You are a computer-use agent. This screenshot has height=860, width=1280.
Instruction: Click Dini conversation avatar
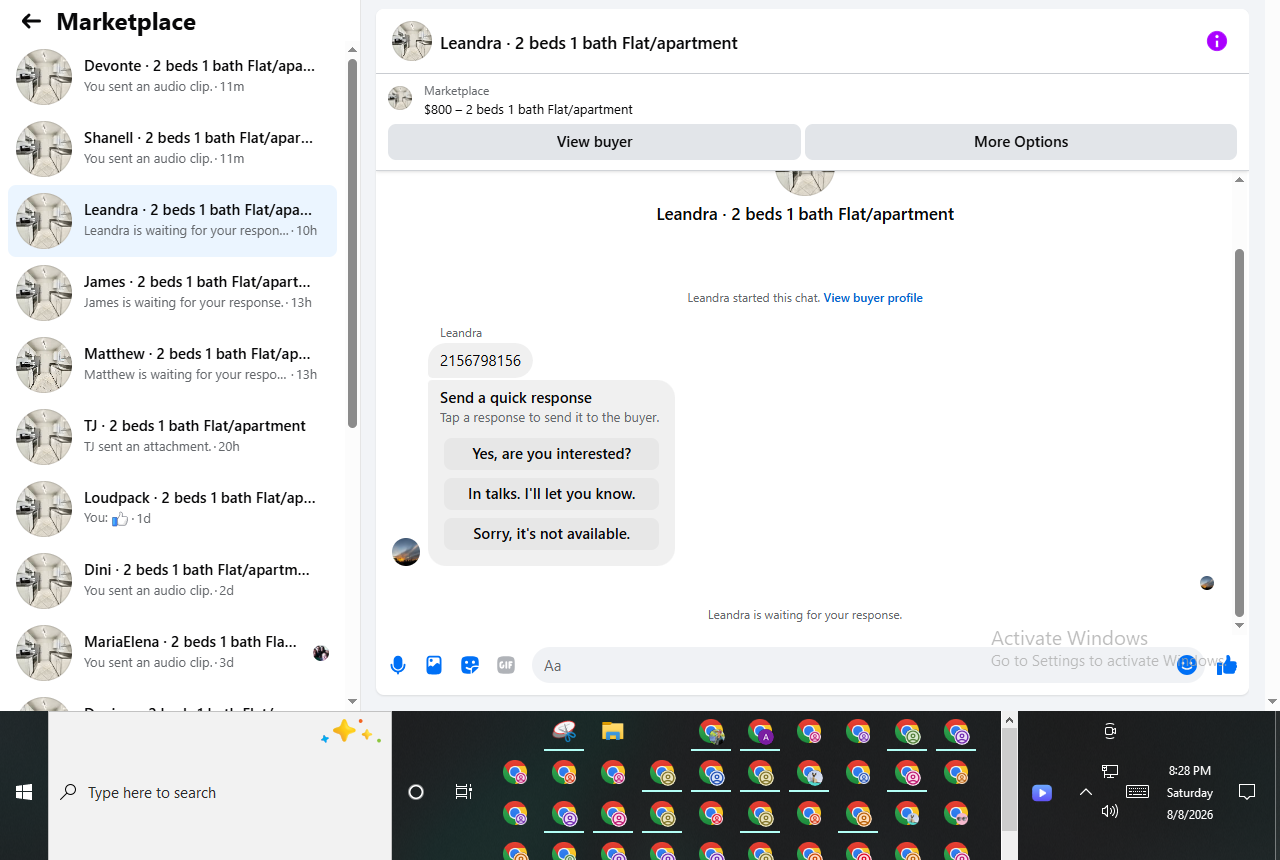click(x=44, y=581)
